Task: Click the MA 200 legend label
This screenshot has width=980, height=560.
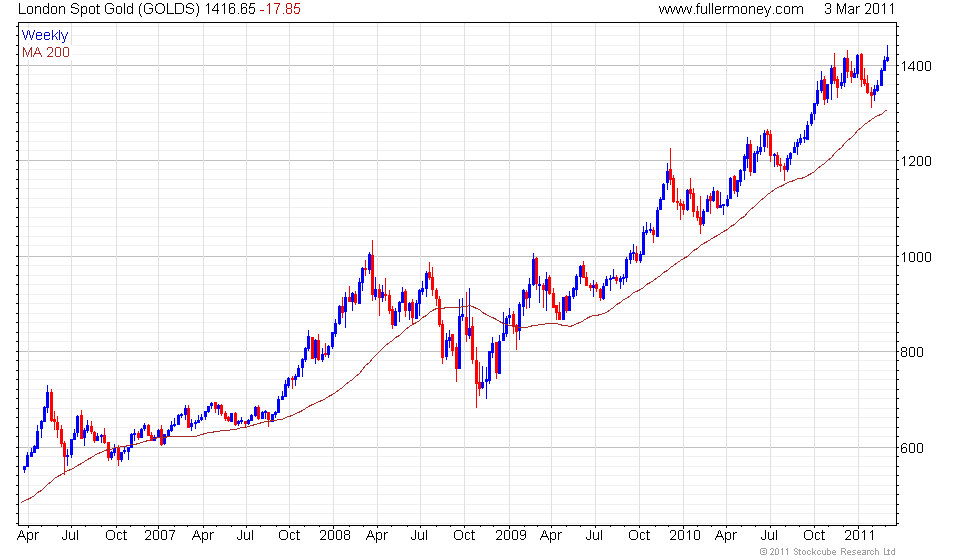Action: pos(46,52)
